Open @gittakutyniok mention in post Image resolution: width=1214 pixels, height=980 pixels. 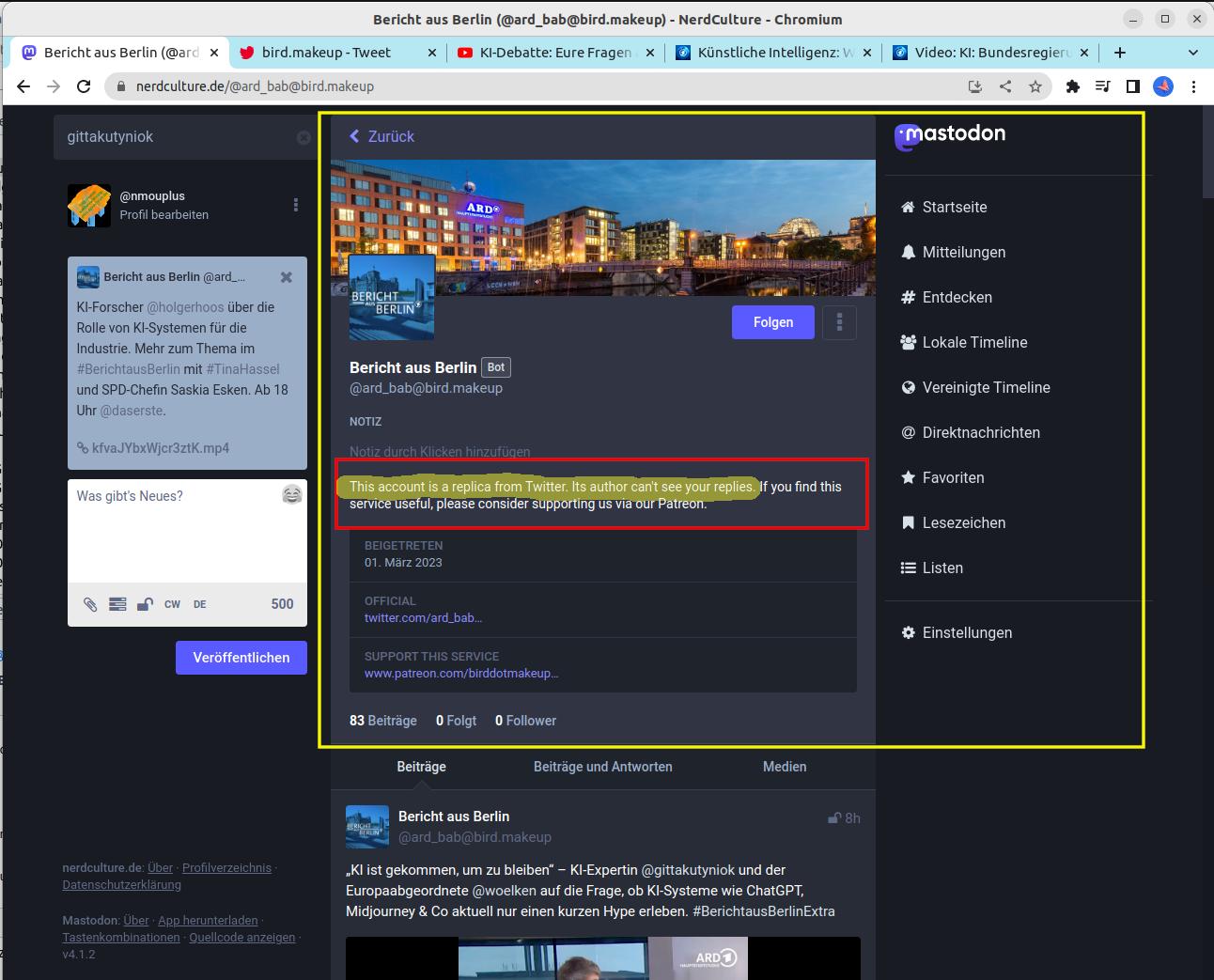tap(688, 870)
